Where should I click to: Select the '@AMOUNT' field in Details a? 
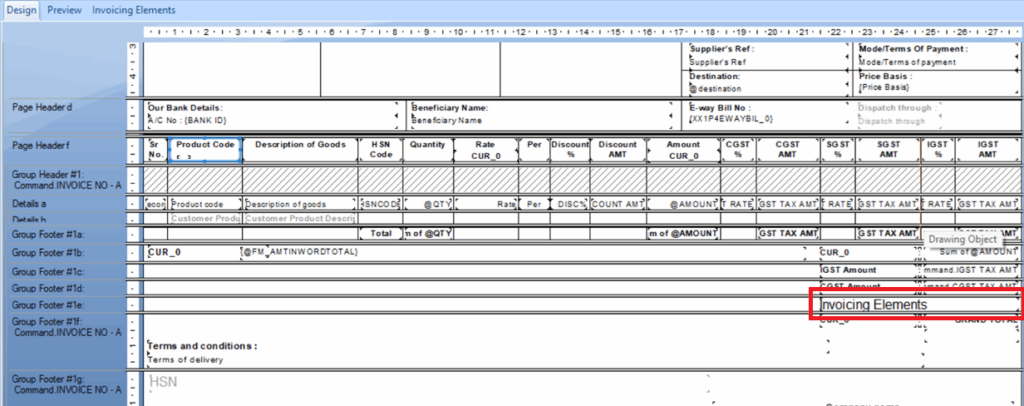pos(684,204)
